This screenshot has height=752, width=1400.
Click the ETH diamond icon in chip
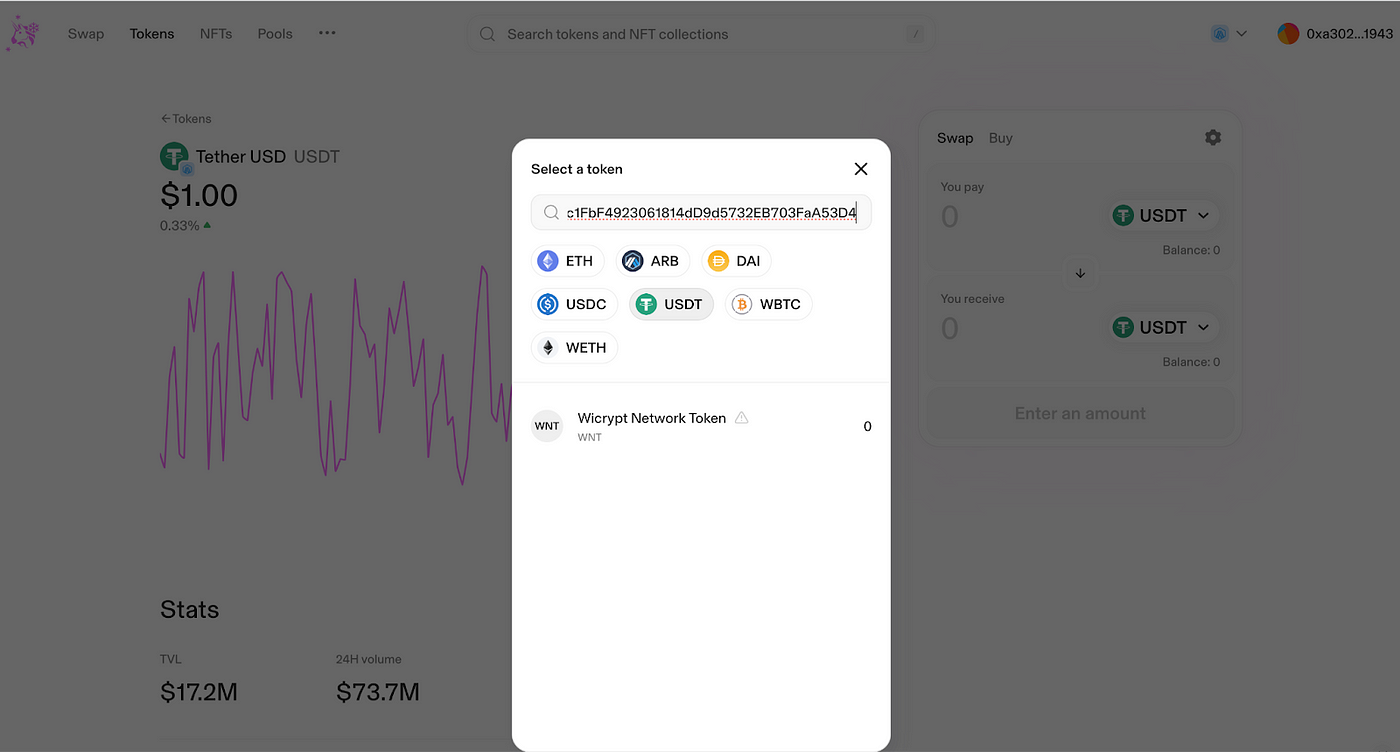point(548,261)
